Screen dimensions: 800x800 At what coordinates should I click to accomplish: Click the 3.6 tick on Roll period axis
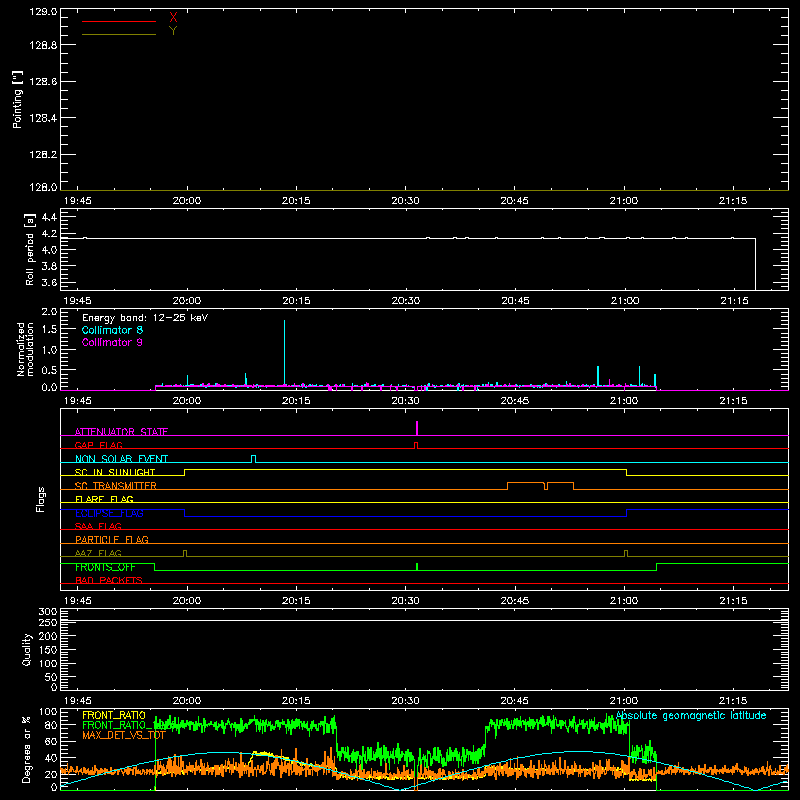(x=49, y=282)
